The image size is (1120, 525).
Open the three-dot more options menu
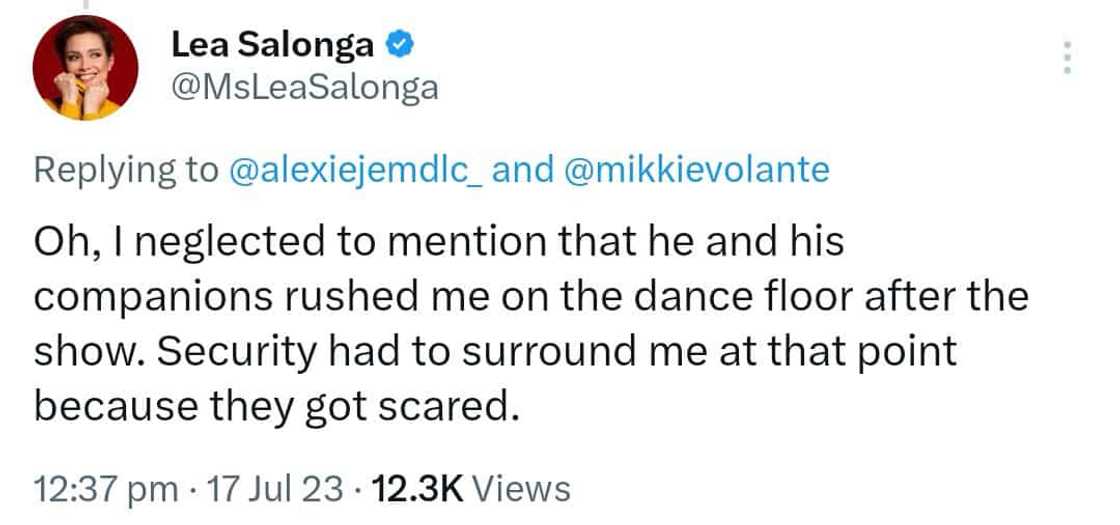[1068, 57]
